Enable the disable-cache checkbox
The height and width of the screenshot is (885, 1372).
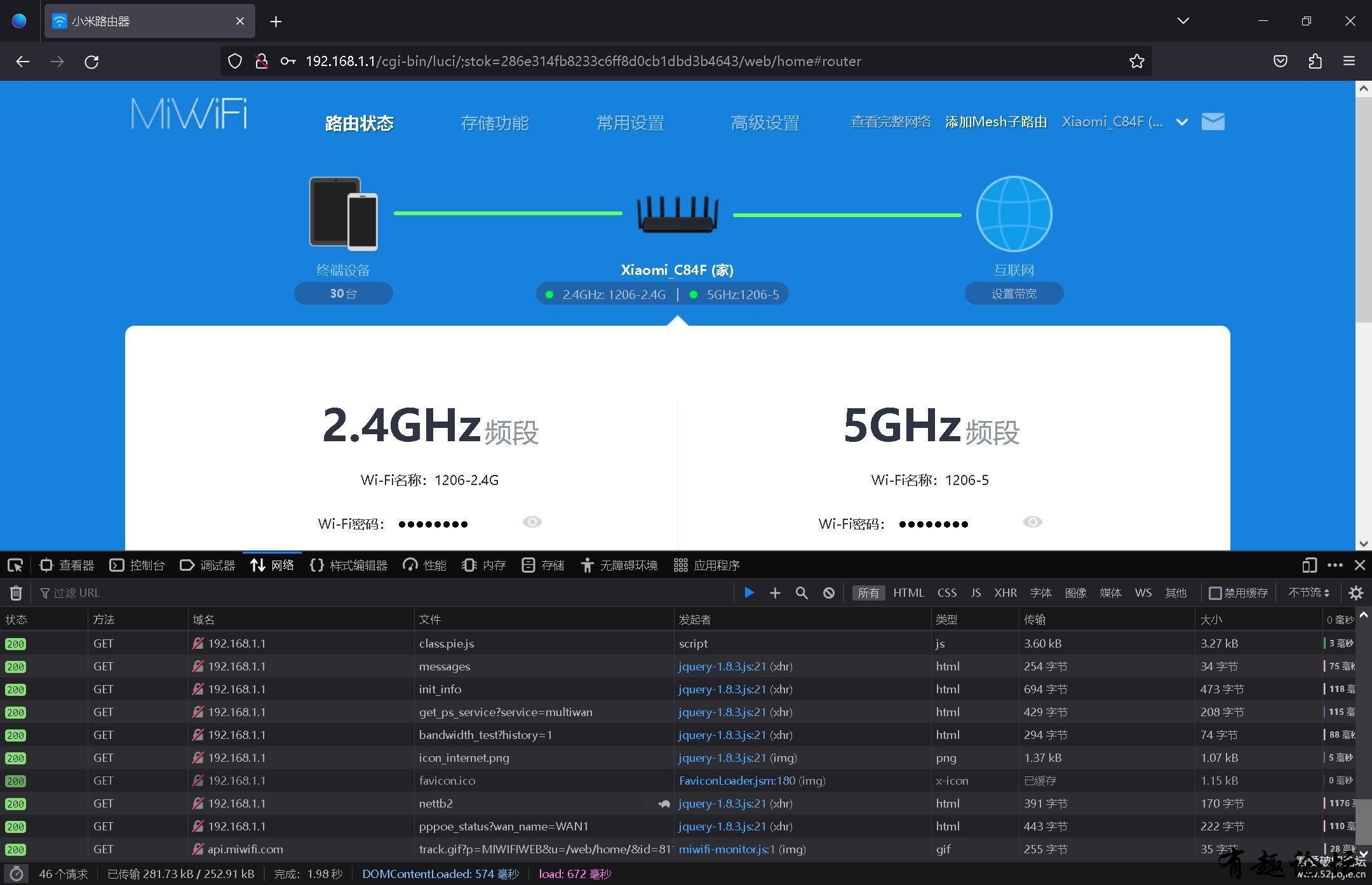click(x=1215, y=593)
